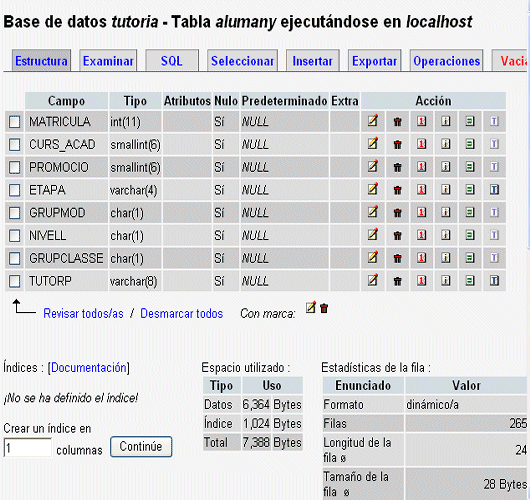Edit the MATRICULA field with pencil icon
530x500 pixels.
coord(373,121)
